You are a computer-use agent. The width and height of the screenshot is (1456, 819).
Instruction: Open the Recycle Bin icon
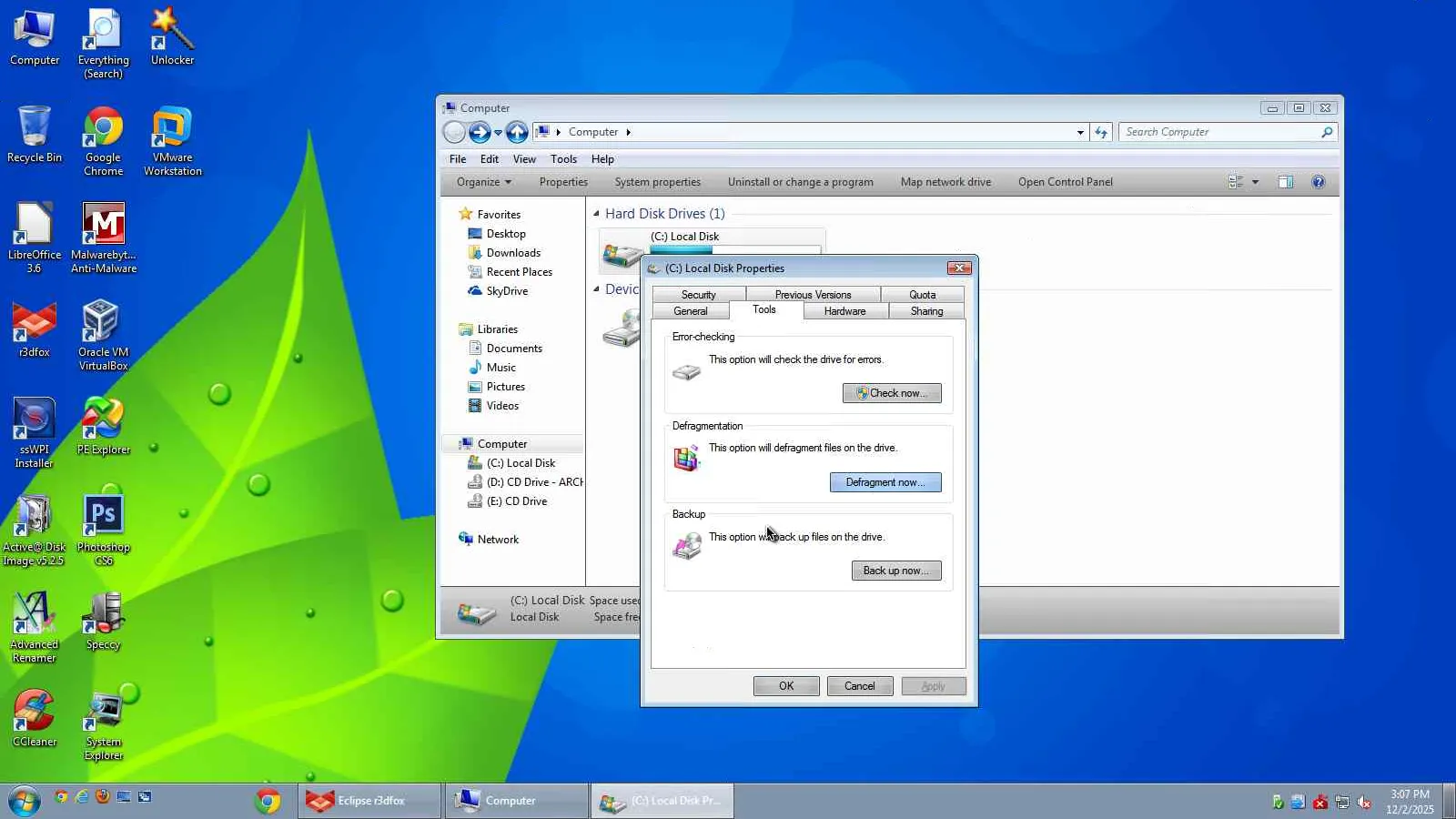pyautogui.click(x=35, y=135)
